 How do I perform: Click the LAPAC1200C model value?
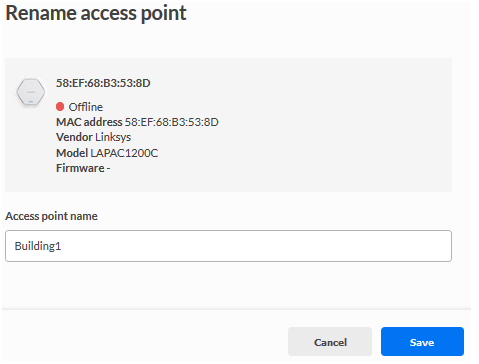tap(124, 153)
